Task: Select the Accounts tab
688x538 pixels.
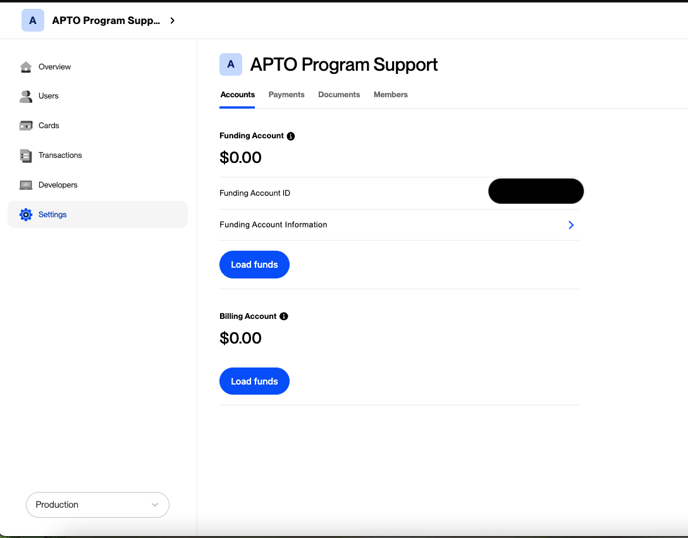Action: pos(237,94)
